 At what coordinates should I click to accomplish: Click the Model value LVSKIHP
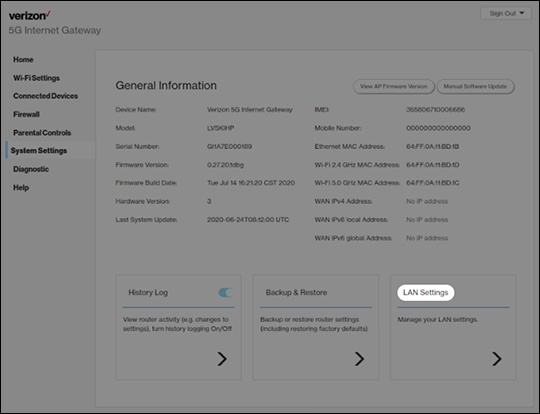[x=220, y=128]
